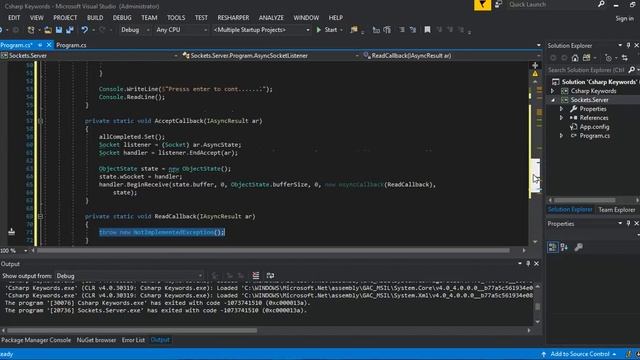Click Clear All icon in Output window
Screen dimensions: 640x360
tap(256, 276)
